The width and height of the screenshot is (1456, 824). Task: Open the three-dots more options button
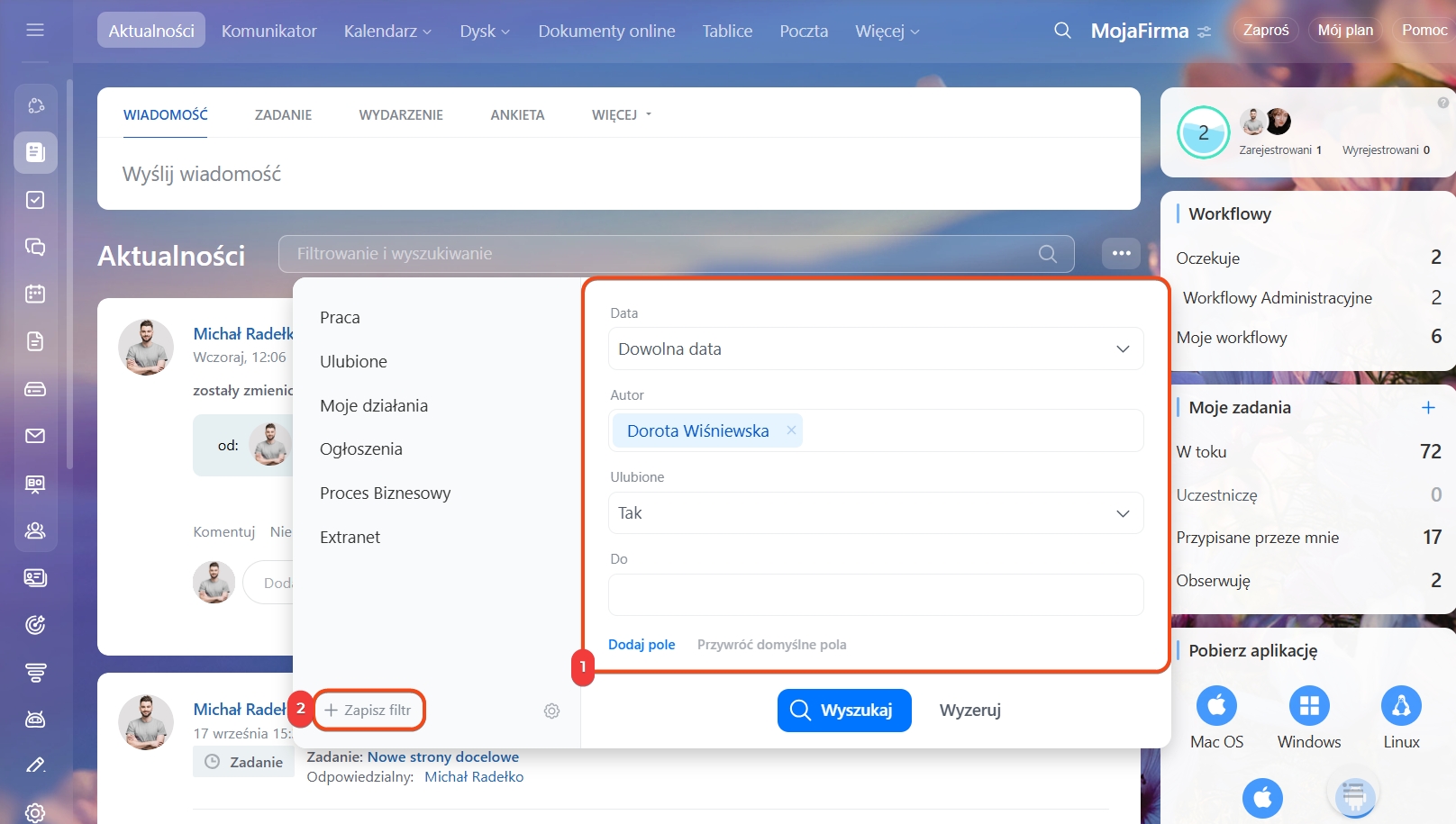tap(1121, 254)
